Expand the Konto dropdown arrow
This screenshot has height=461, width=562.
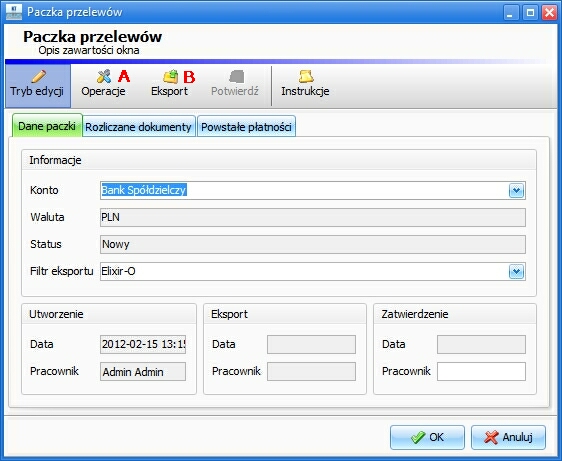516,190
